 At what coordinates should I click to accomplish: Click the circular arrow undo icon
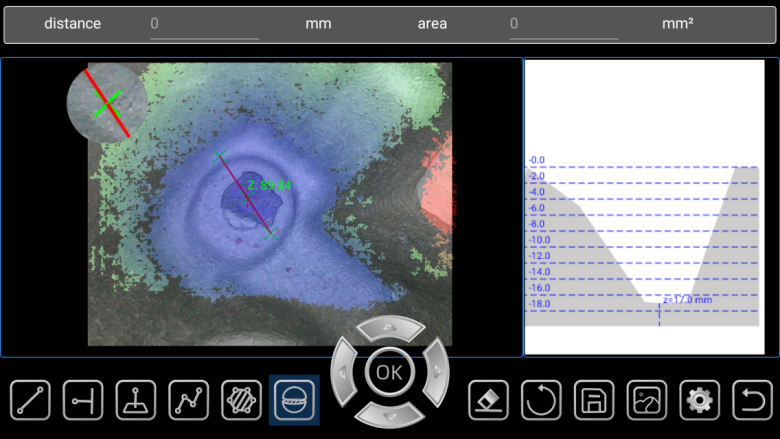[541, 400]
